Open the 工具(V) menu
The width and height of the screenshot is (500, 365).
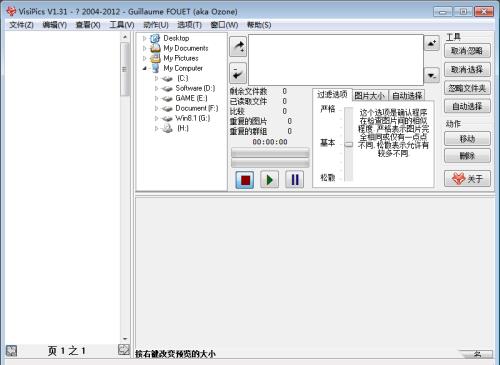pyautogui.click(x=122, y=25)
